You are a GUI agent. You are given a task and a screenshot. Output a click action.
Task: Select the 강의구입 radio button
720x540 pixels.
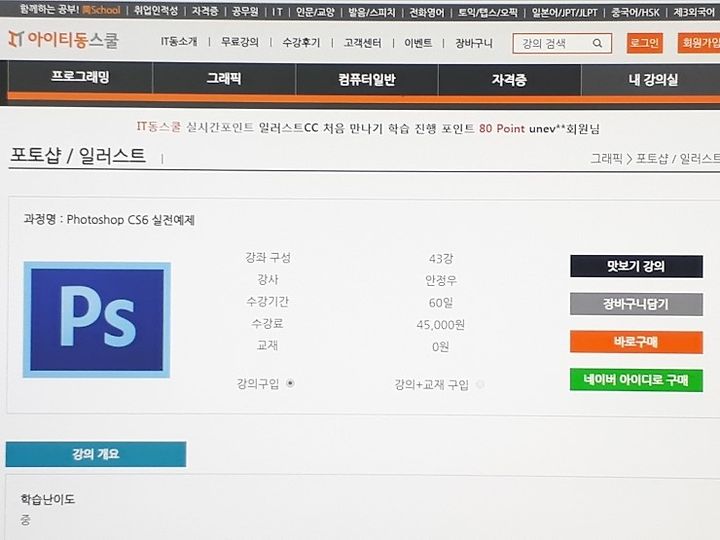tap(290, 383)
